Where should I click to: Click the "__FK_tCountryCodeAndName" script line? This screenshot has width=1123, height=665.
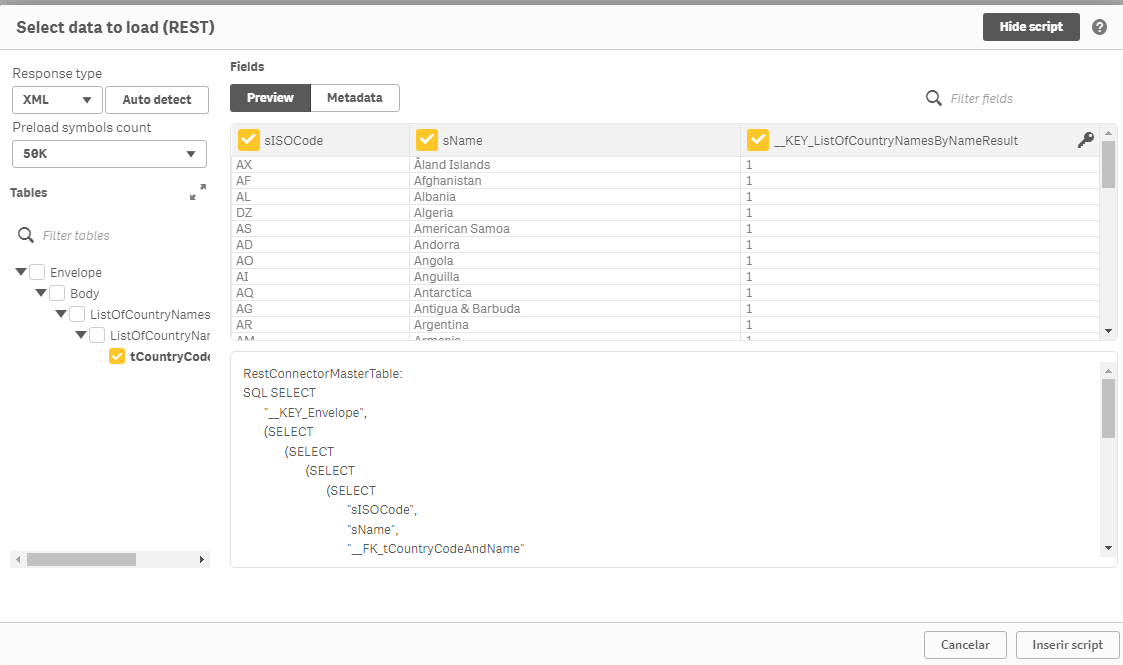(x=435, y=549)
